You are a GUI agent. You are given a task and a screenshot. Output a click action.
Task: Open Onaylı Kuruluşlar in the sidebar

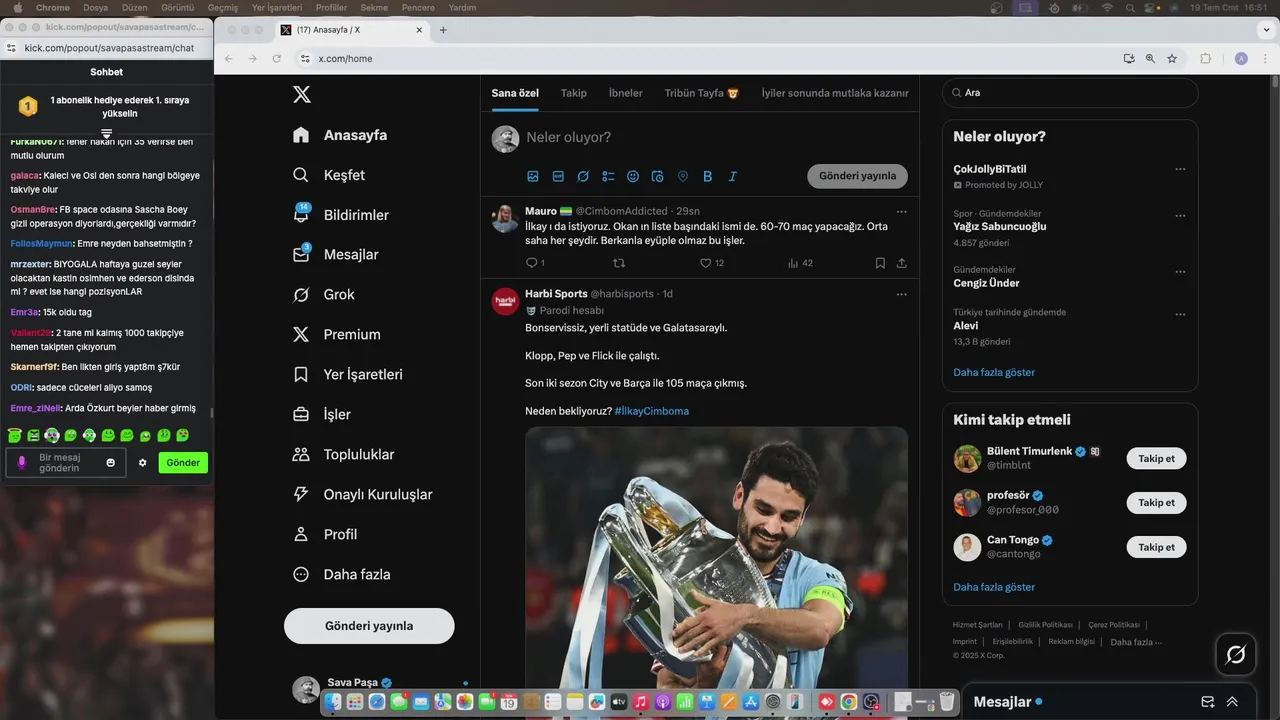[x=362, y=495]
